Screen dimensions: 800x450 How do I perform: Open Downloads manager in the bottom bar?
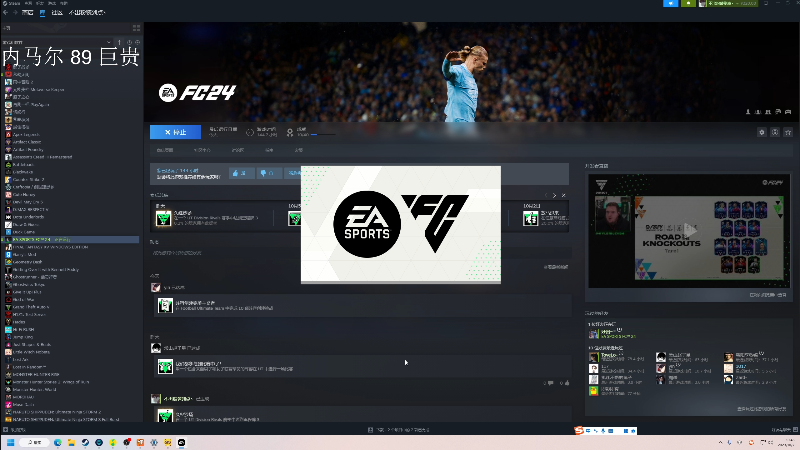(398, 430)
